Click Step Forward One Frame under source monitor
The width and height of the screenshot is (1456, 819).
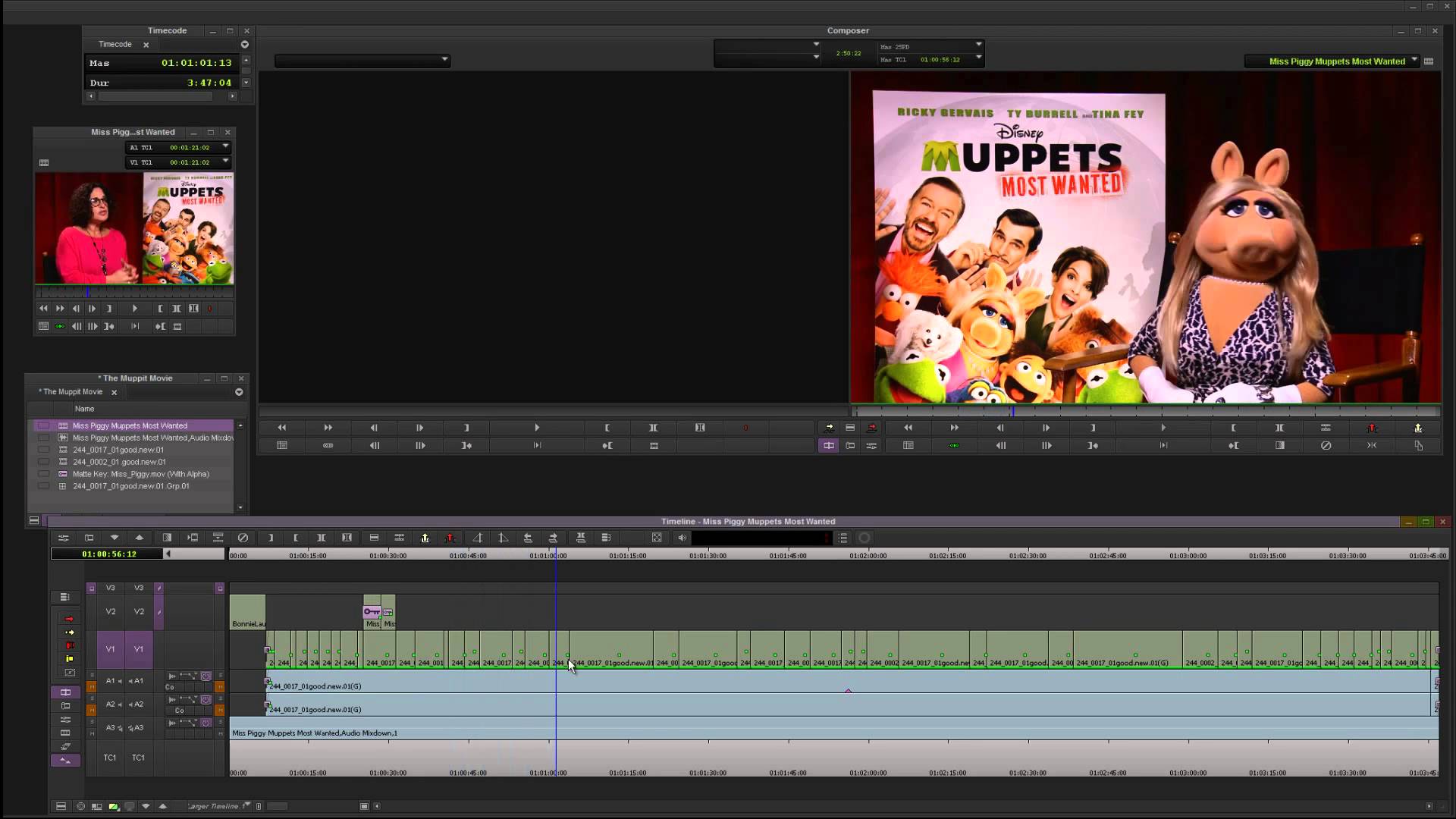(419, 428)
